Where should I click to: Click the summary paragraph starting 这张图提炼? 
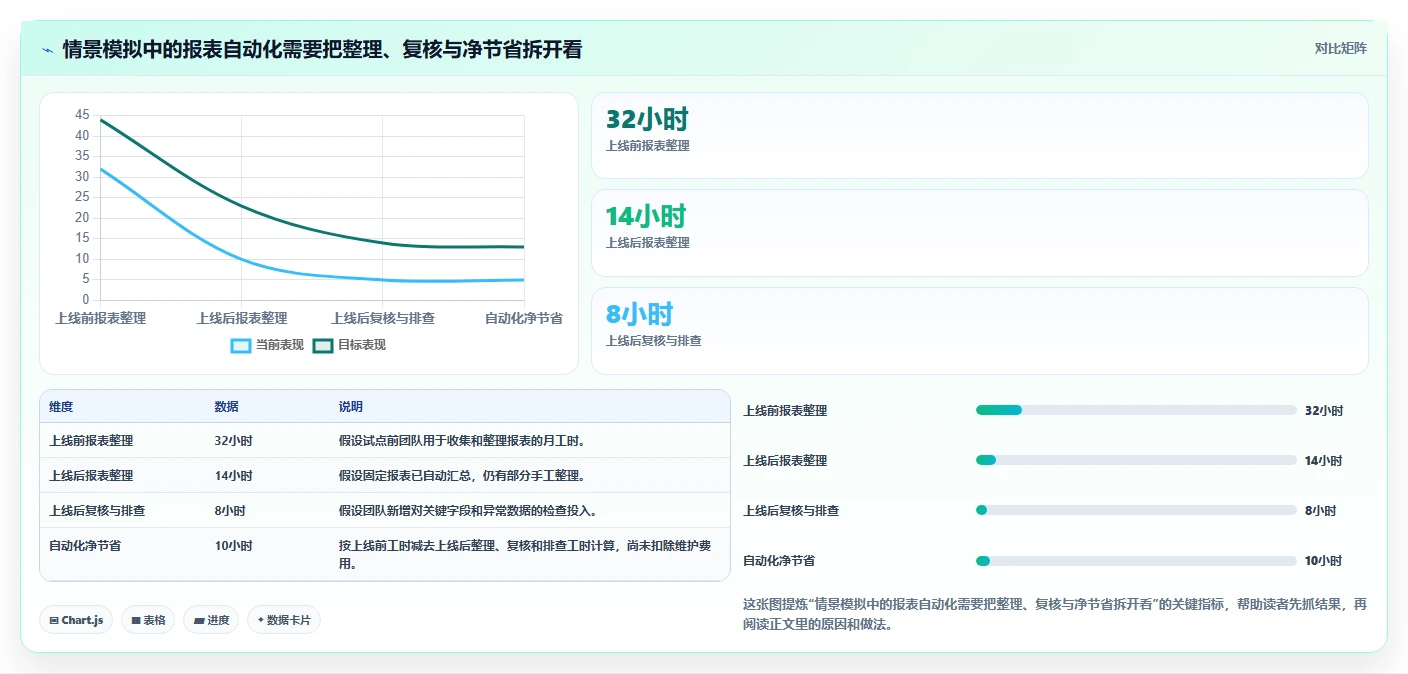(x=1055, y=614)
